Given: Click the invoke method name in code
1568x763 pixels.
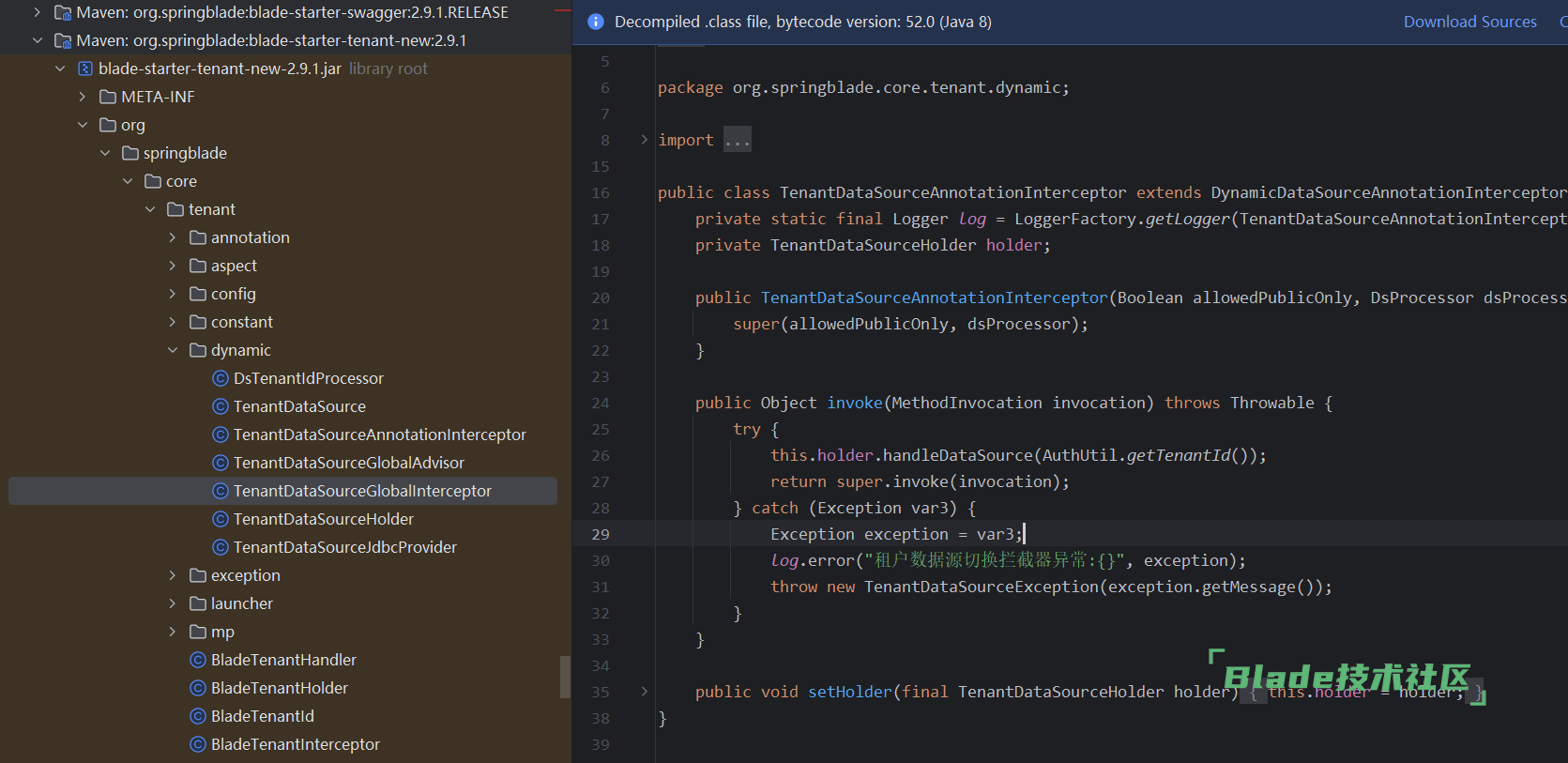Looking at the screenshot, I should click(x=854, y=403).
